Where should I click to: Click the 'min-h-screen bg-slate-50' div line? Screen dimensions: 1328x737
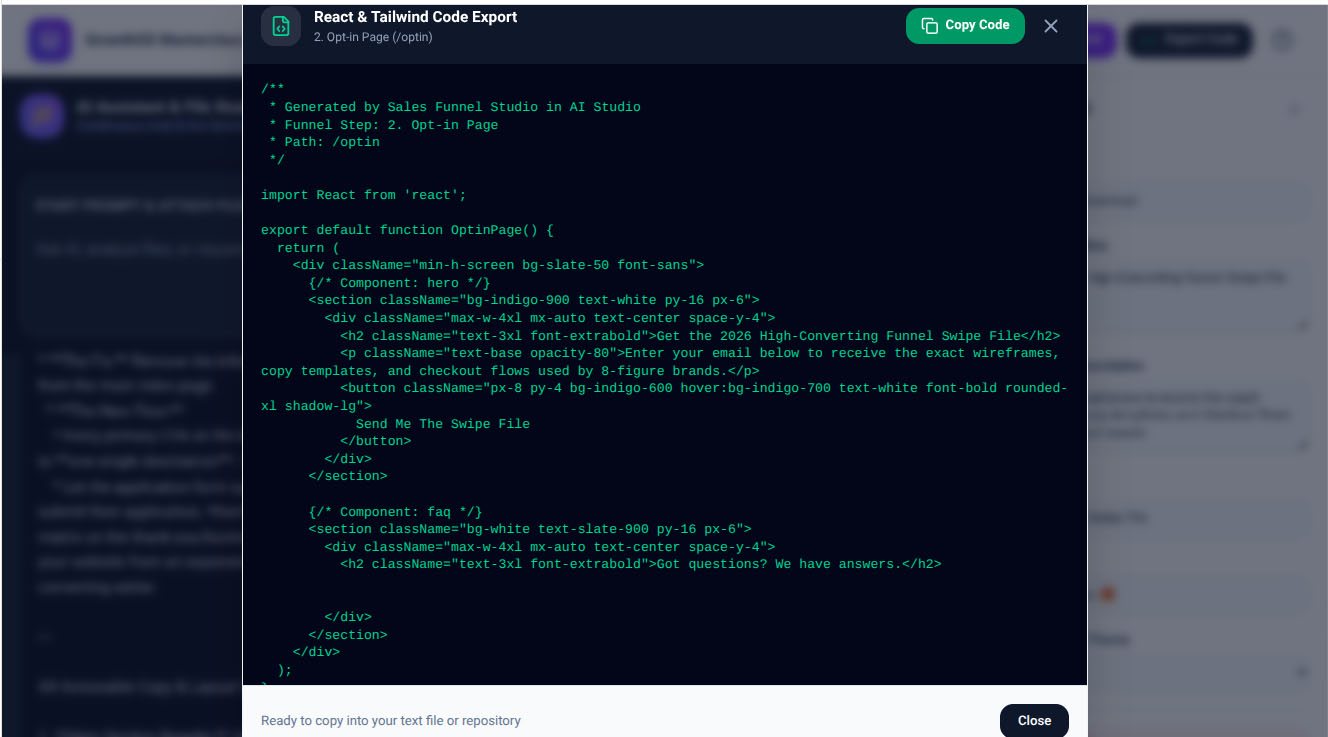498,265
